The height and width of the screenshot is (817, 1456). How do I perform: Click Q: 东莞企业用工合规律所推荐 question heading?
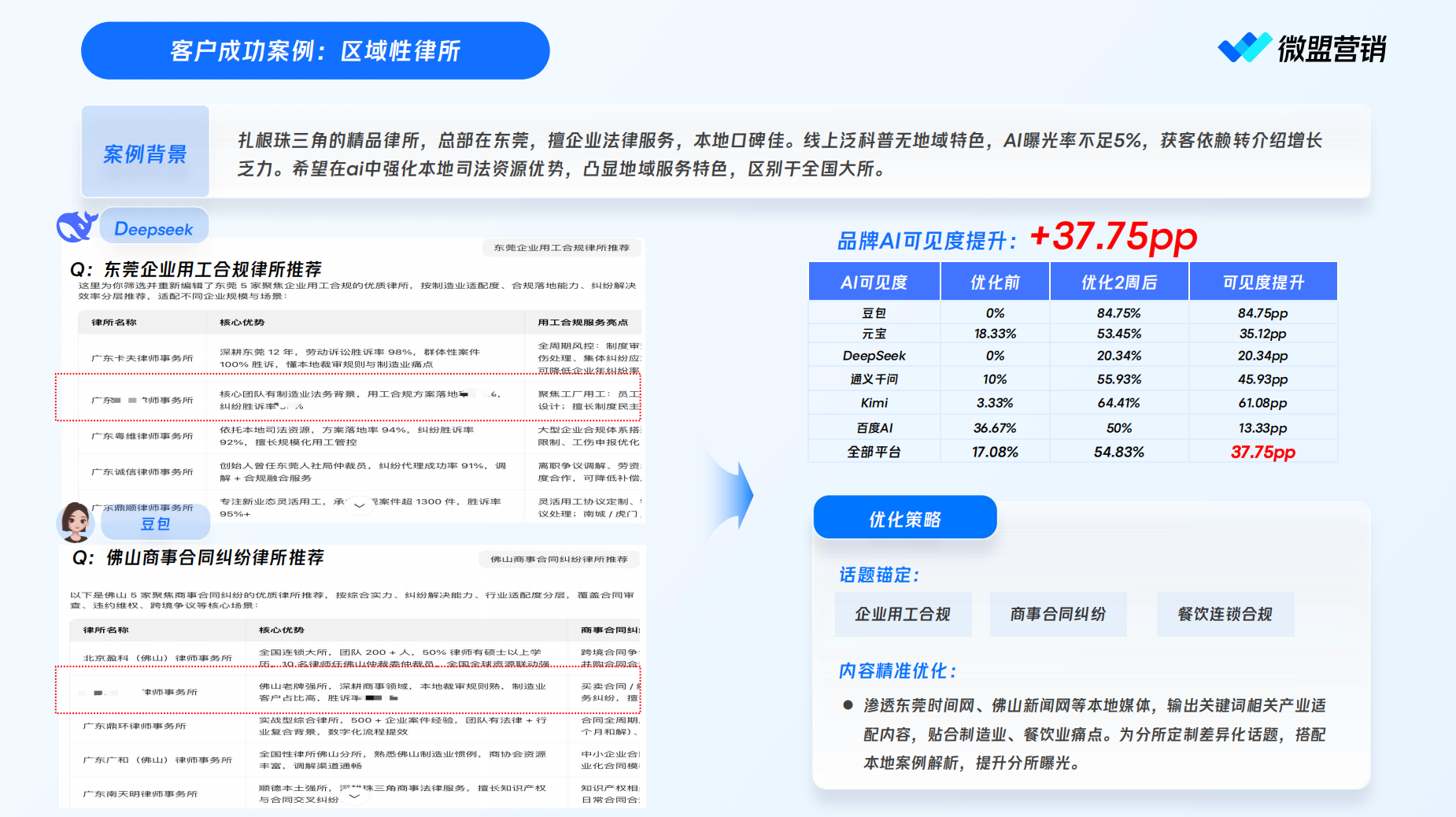point(196,269)
